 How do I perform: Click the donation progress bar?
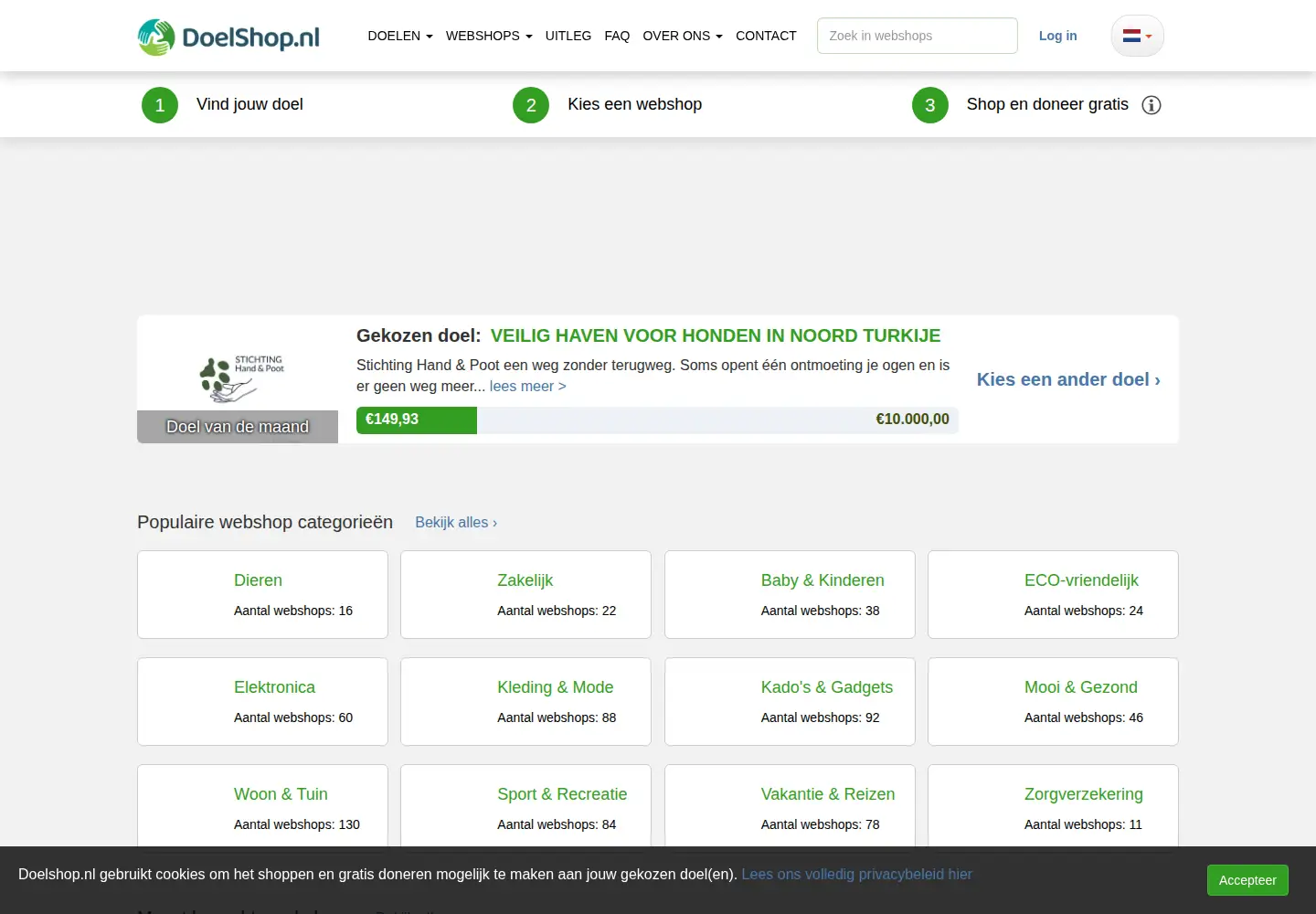657,420
